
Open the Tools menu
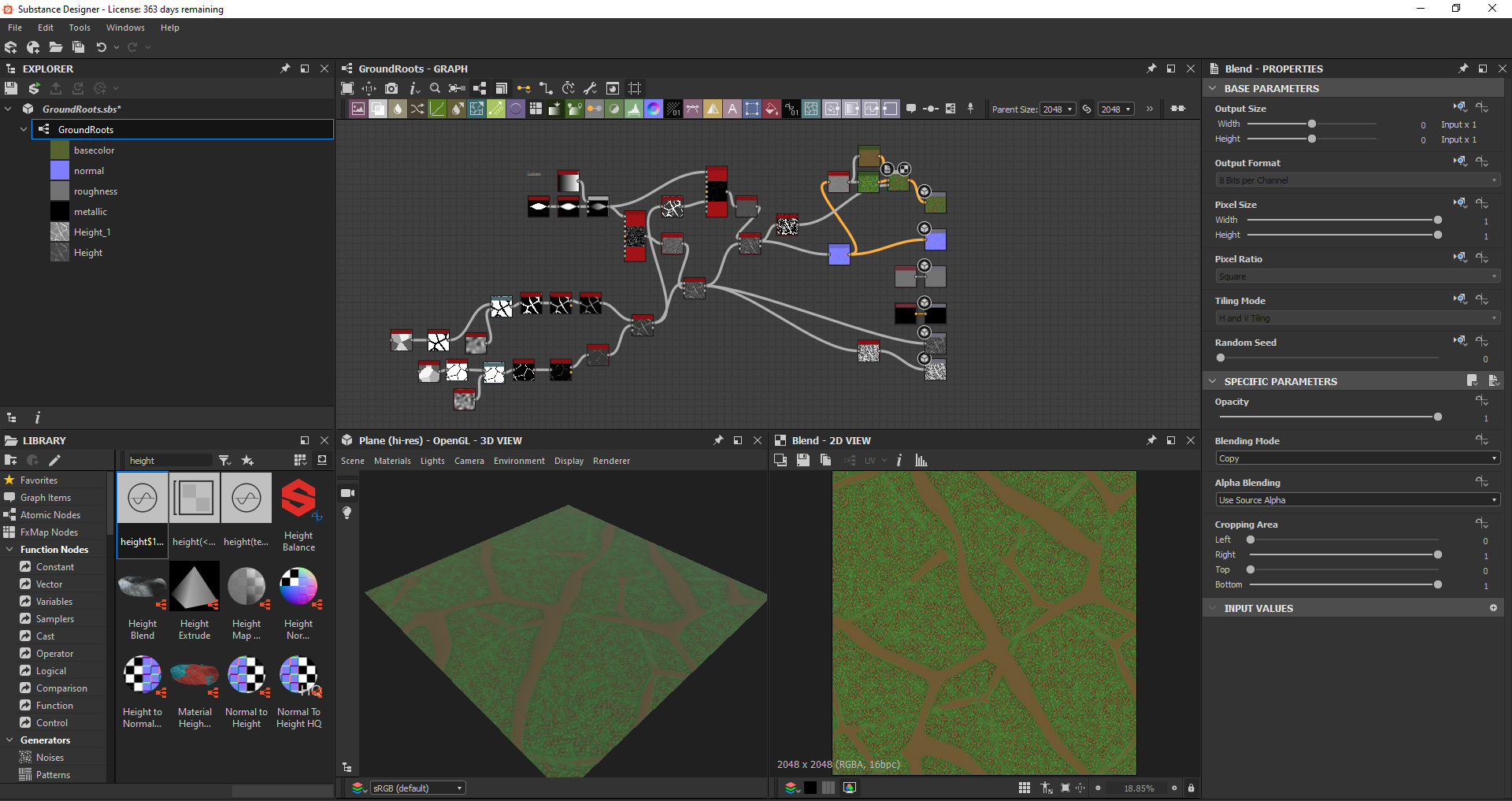point(80,28)
